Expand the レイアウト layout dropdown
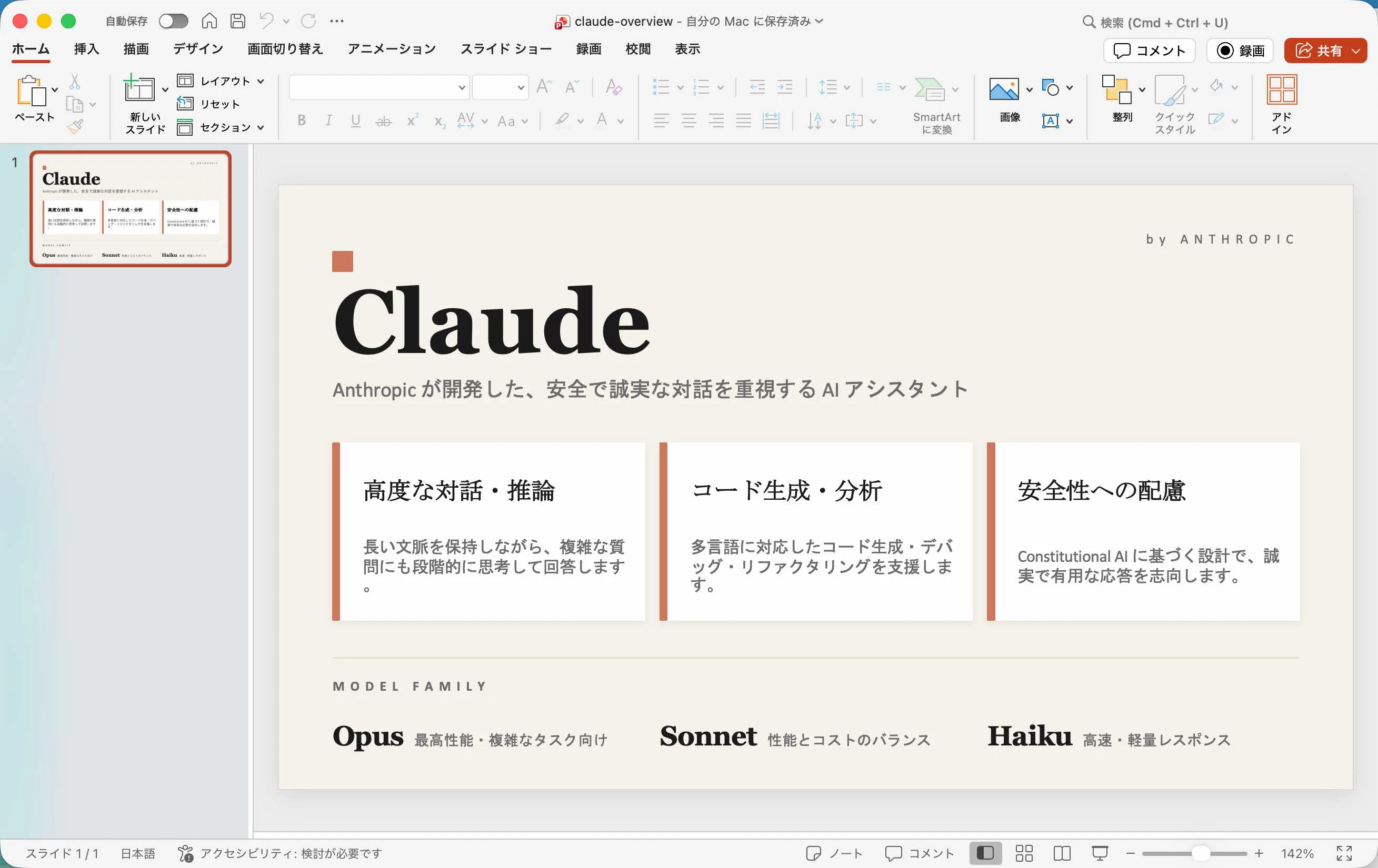 click(x=261, y=81)
